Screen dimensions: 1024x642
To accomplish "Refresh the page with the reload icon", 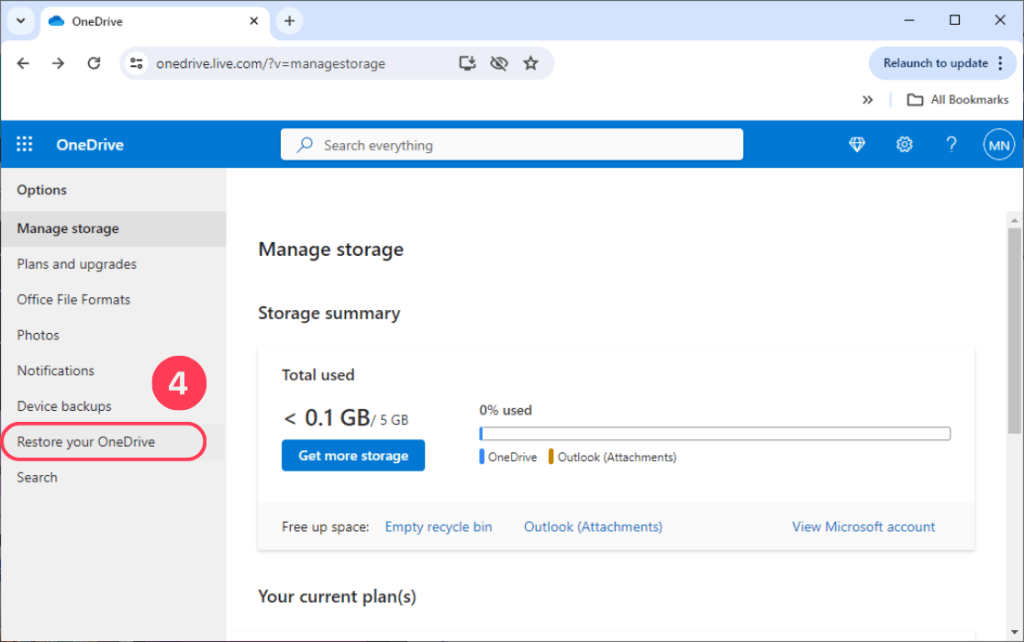I will (93, 62).
